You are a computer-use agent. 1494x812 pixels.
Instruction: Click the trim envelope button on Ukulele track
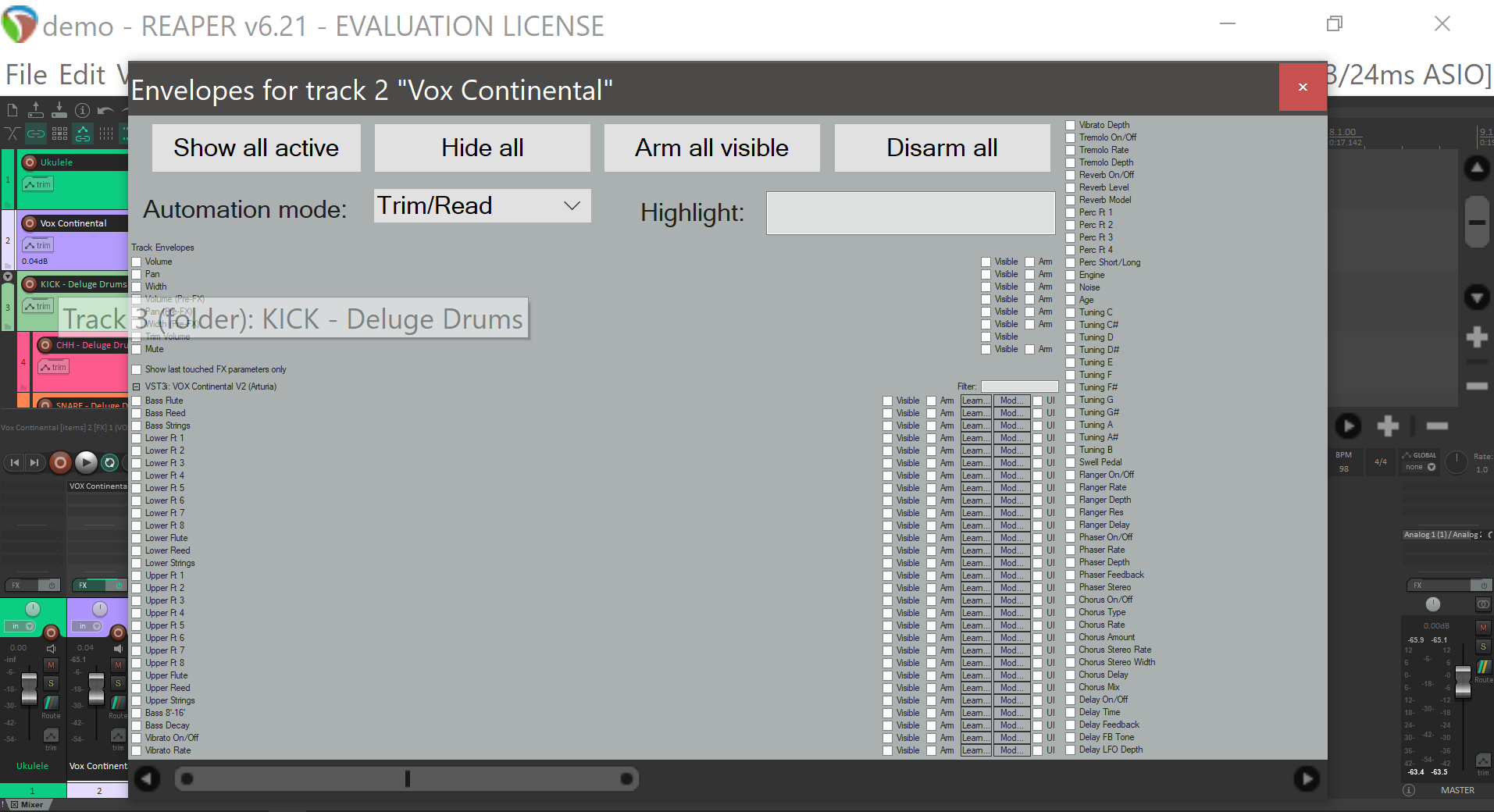pos(37,184)
